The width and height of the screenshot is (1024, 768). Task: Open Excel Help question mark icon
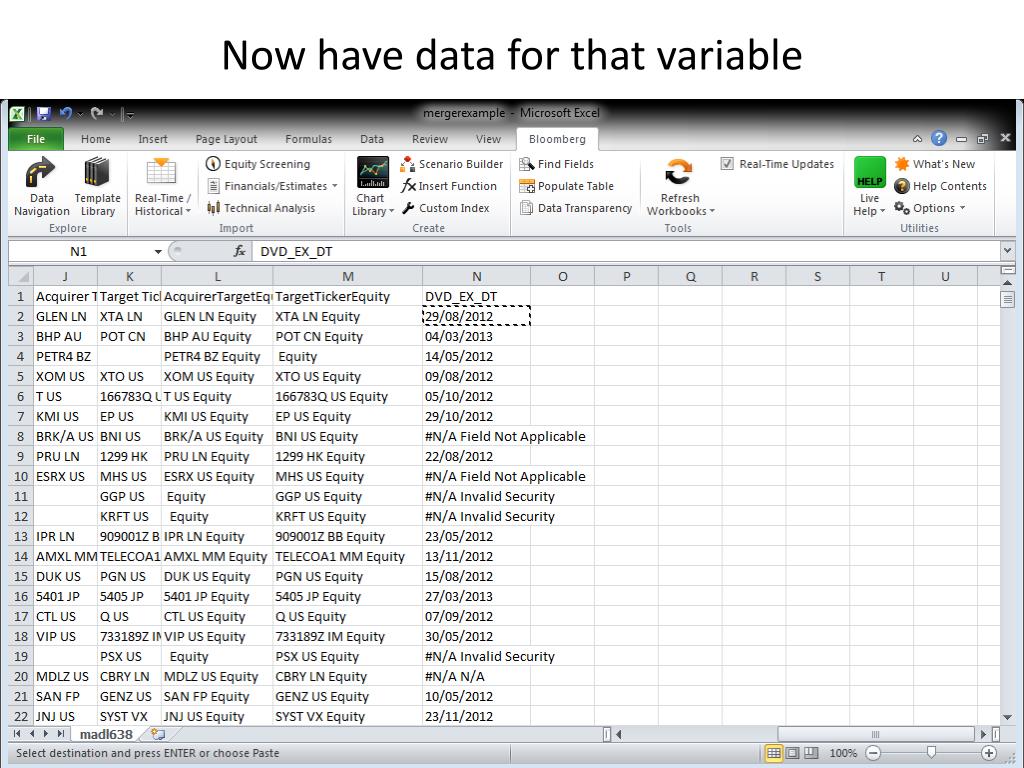938,138
